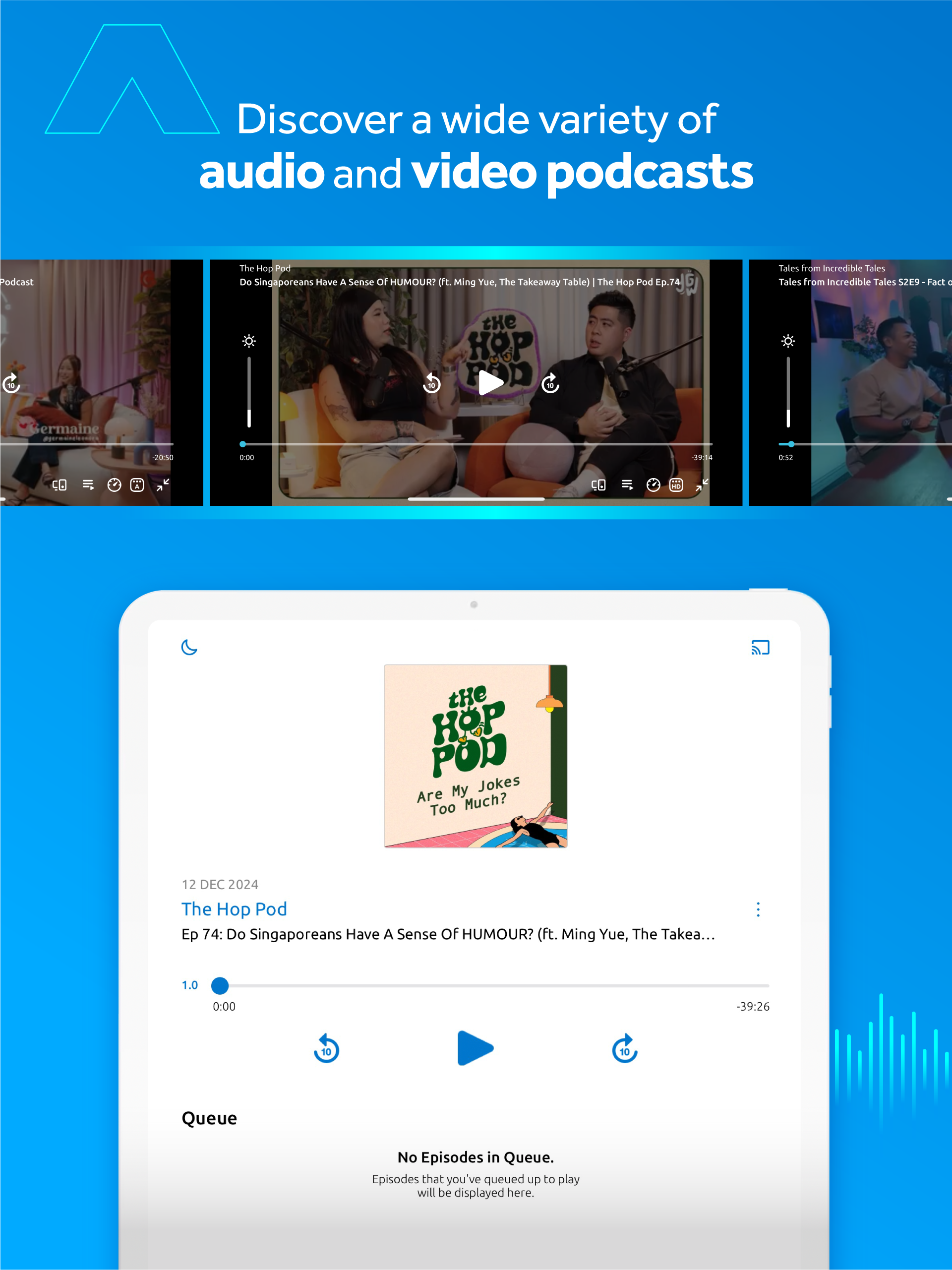Forward 10 seconds in center video
The height and width of the screenshot is (1270, 952).
[x=551, y=383]
